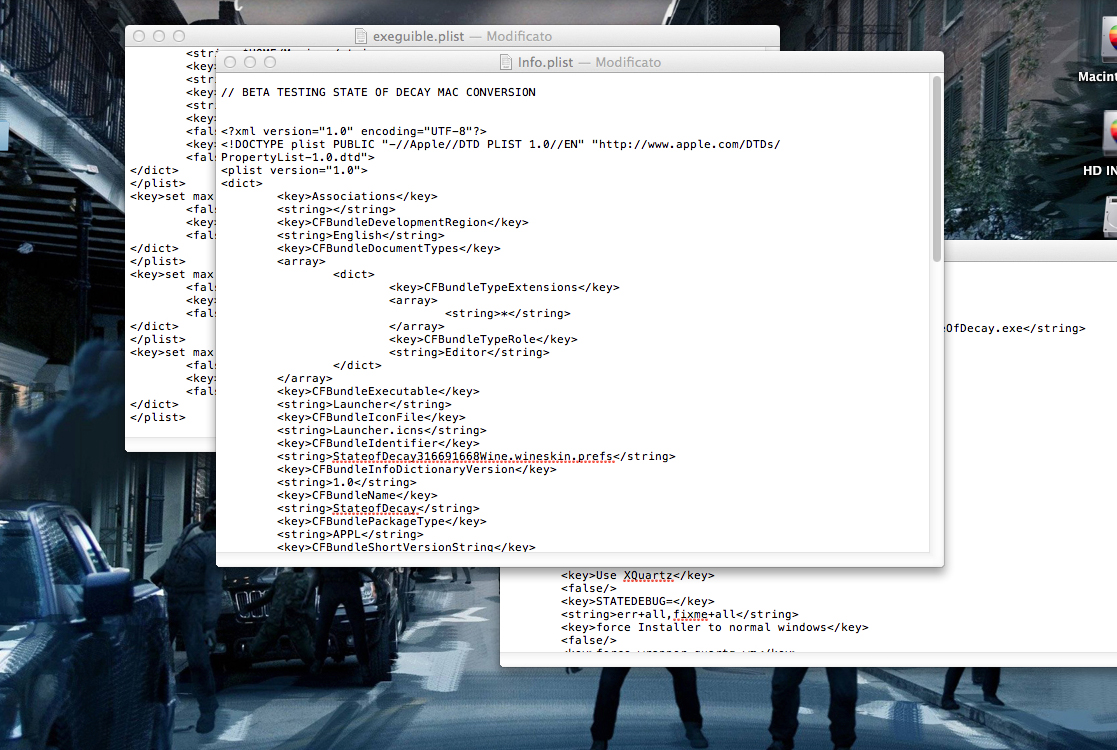Image resolution: width=1117 pixels, height=750 pixels.
Task: Click the '<key>CFBundleDocumentTypes</key>' line
Action: pyautogui.click(x=389, y=249)
